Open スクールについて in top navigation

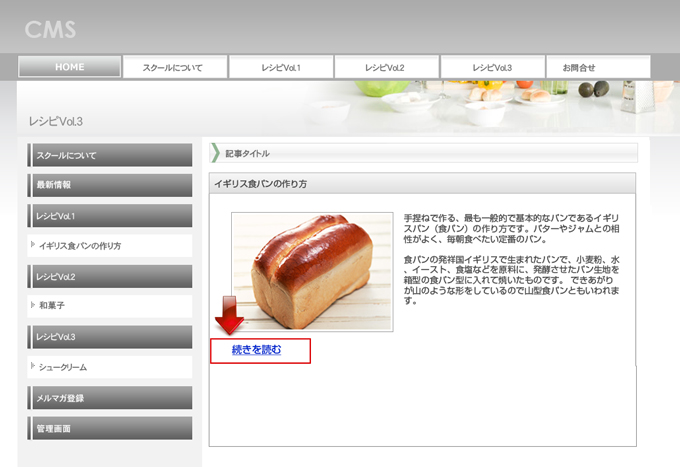coord(173,67)
